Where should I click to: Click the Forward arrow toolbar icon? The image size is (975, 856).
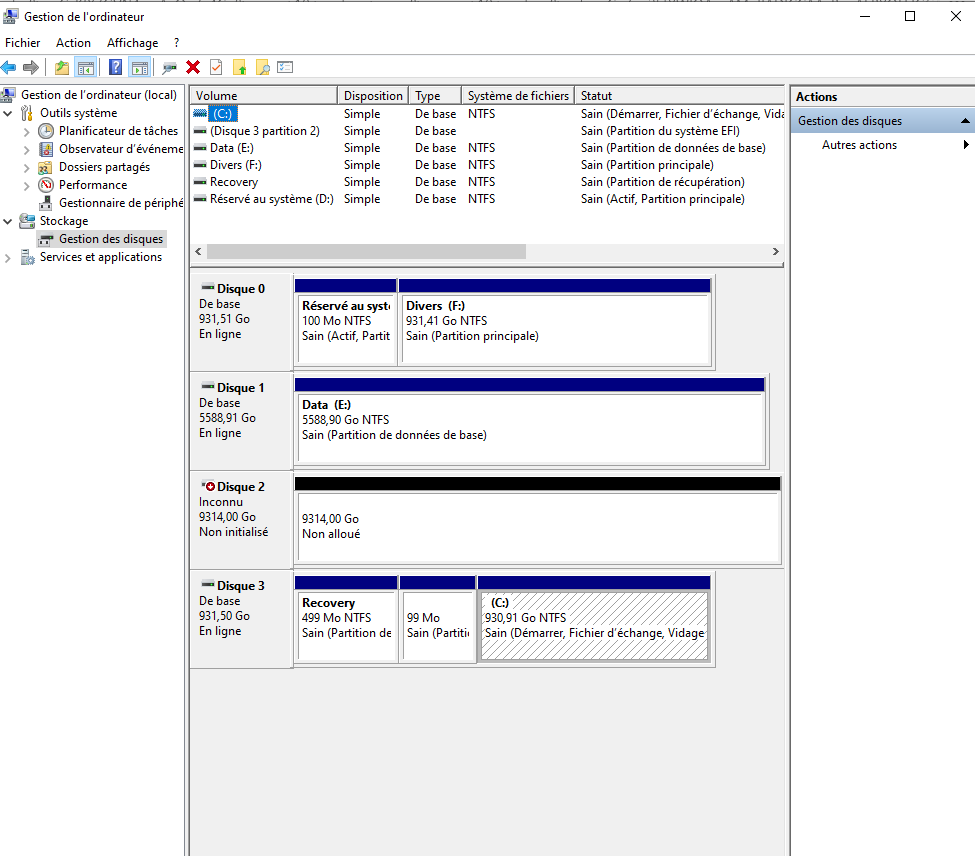coord(30,67)
